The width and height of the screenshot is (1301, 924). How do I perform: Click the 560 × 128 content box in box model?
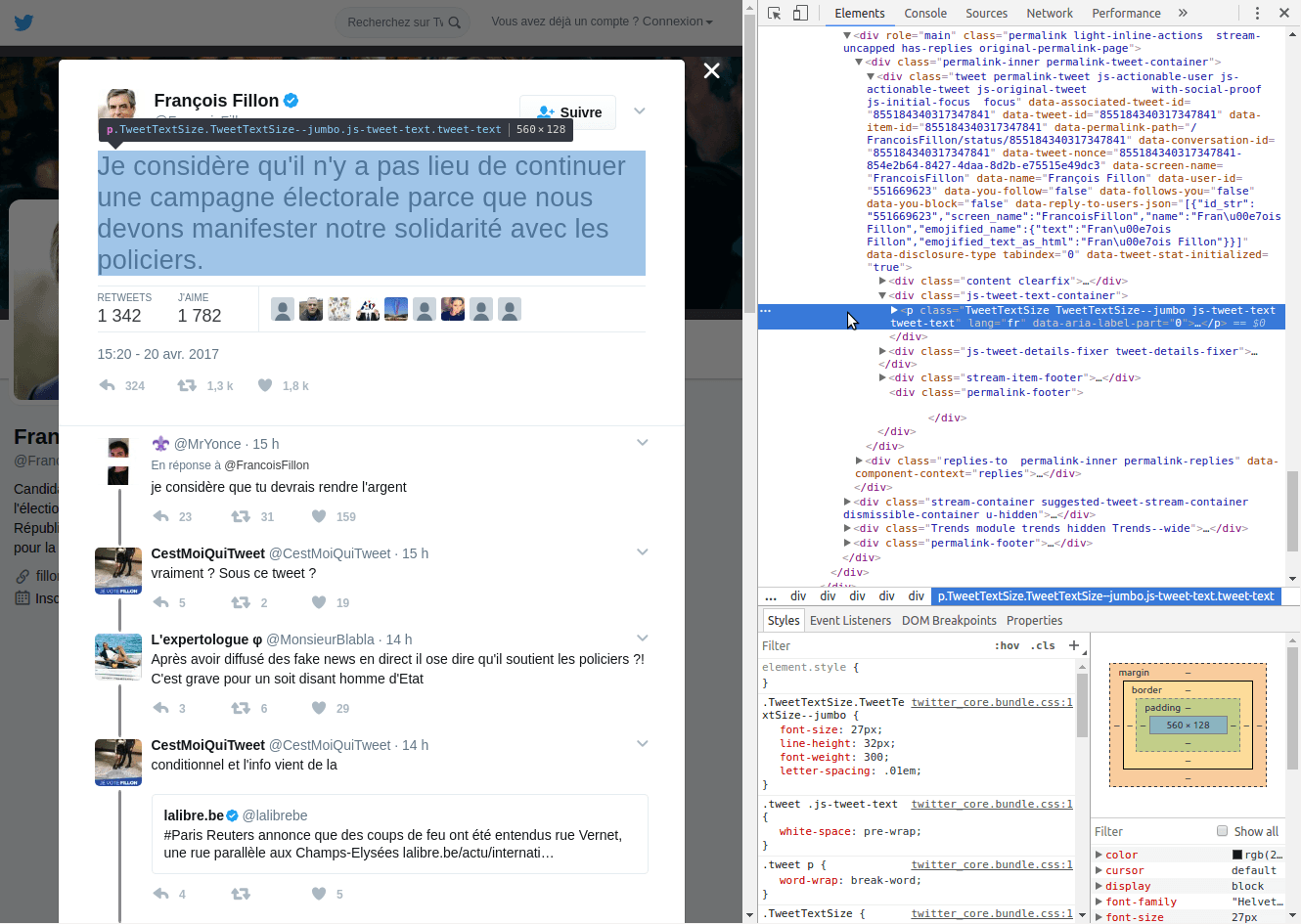(x=1188, y=725)
